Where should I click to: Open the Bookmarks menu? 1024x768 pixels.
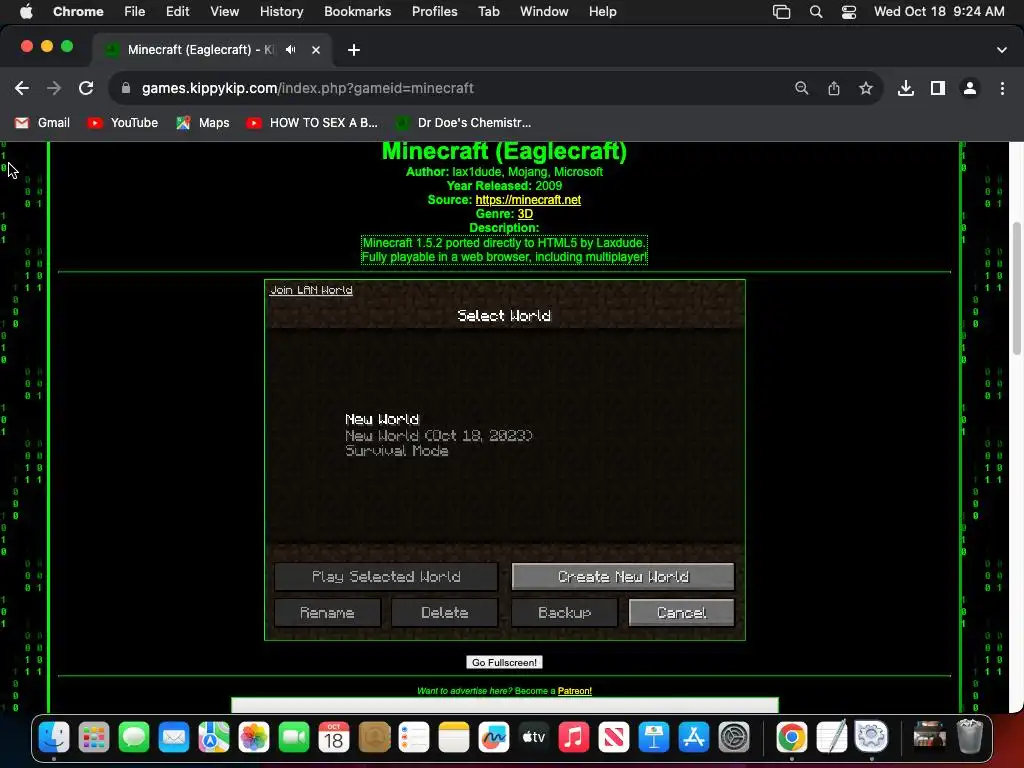[x=358, y=12]
